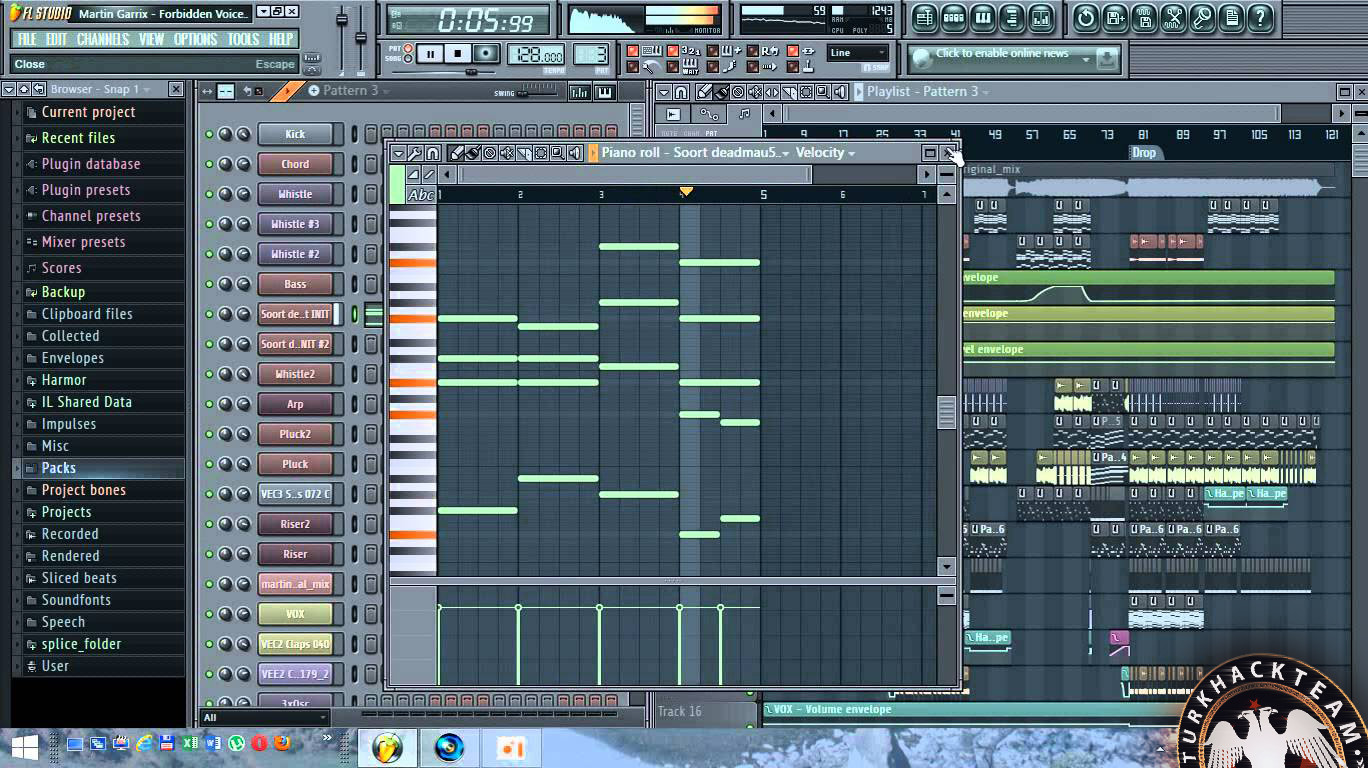The image size is (1368, 768).
Task: Toggle Kick channel mute LED
Action: coord(209,134)
